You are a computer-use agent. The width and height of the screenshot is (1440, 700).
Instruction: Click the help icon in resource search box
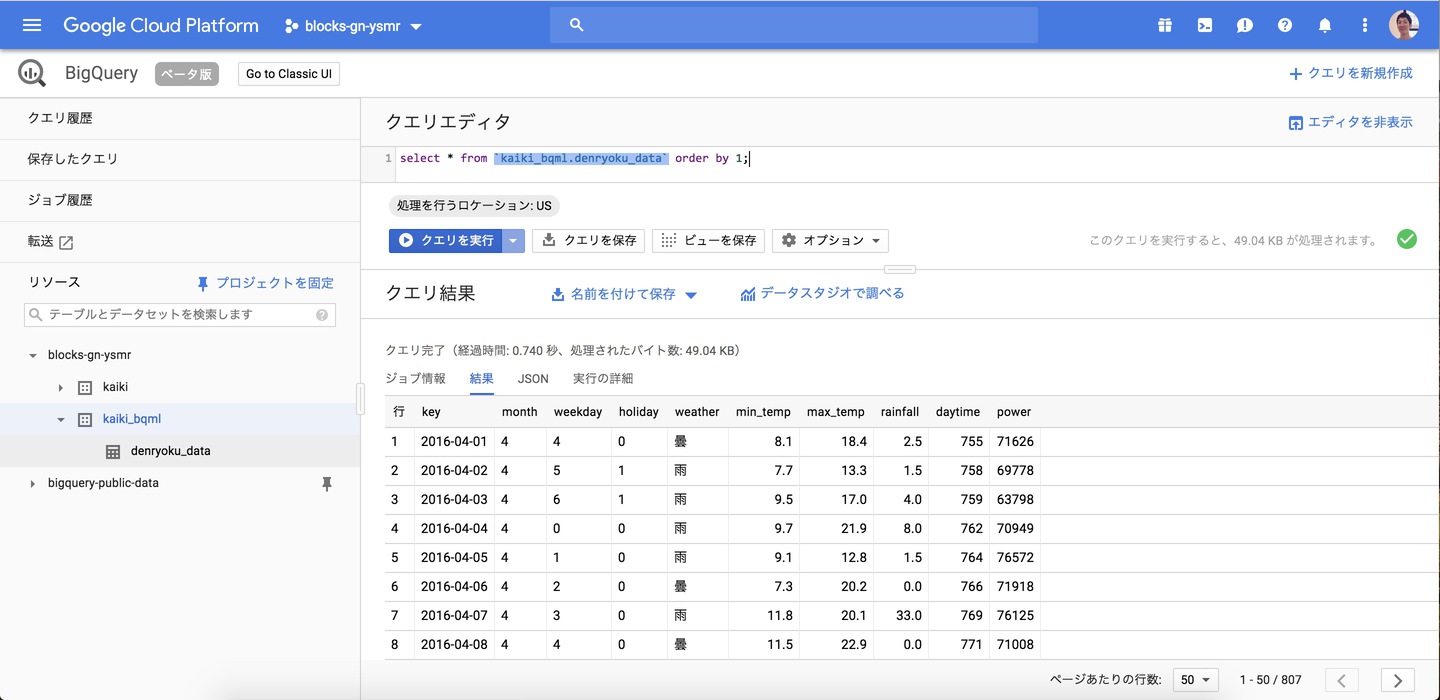[x=322, y=315]
